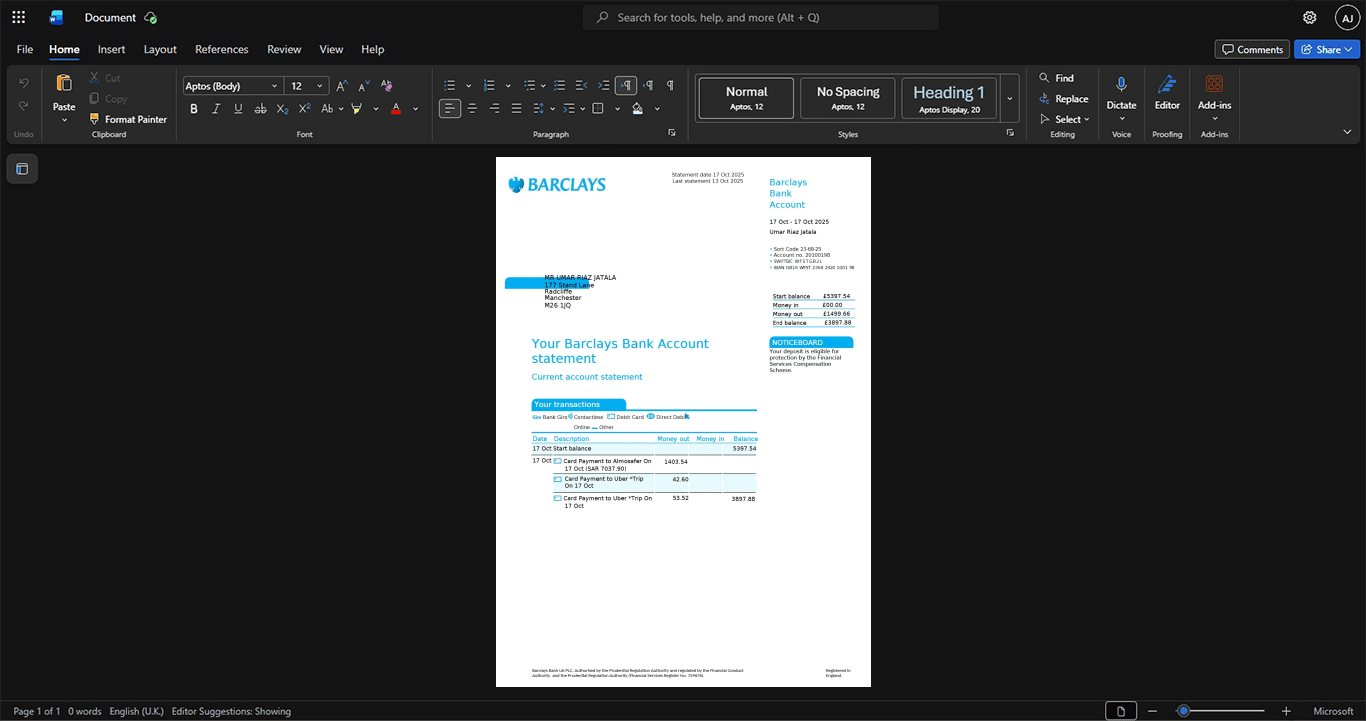This screenshot has height=721, width=1366.
Task: Decrease font size with shrink font icon
Action: [x=364, y=86]
